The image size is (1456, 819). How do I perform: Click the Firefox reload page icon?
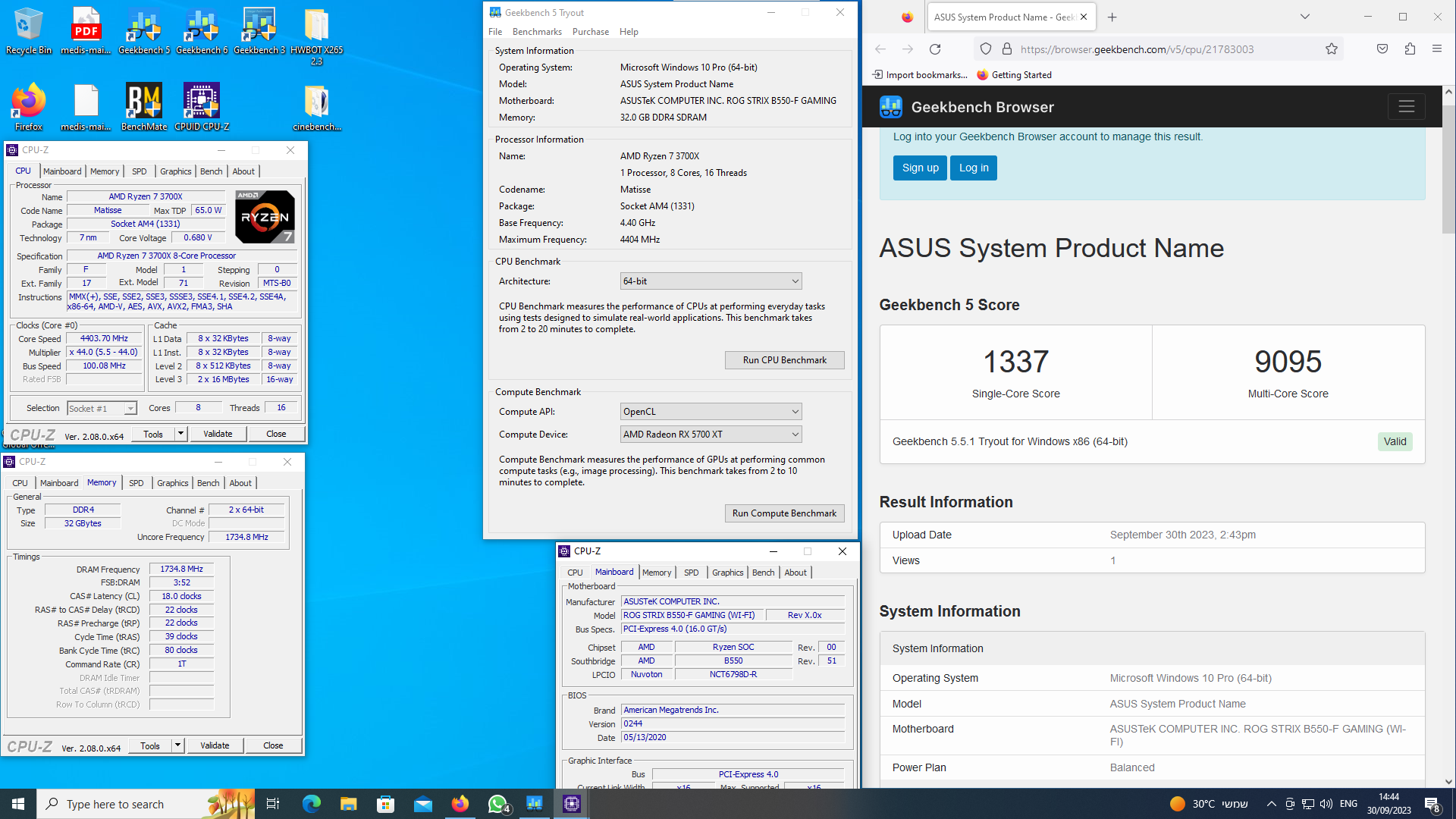click(935, 49)
